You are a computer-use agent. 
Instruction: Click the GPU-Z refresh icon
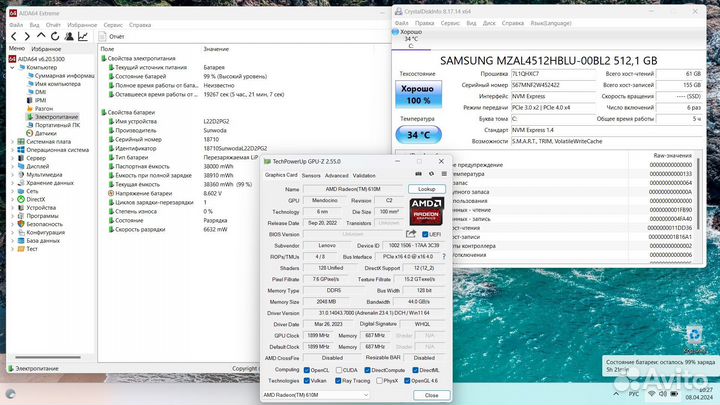431,174
